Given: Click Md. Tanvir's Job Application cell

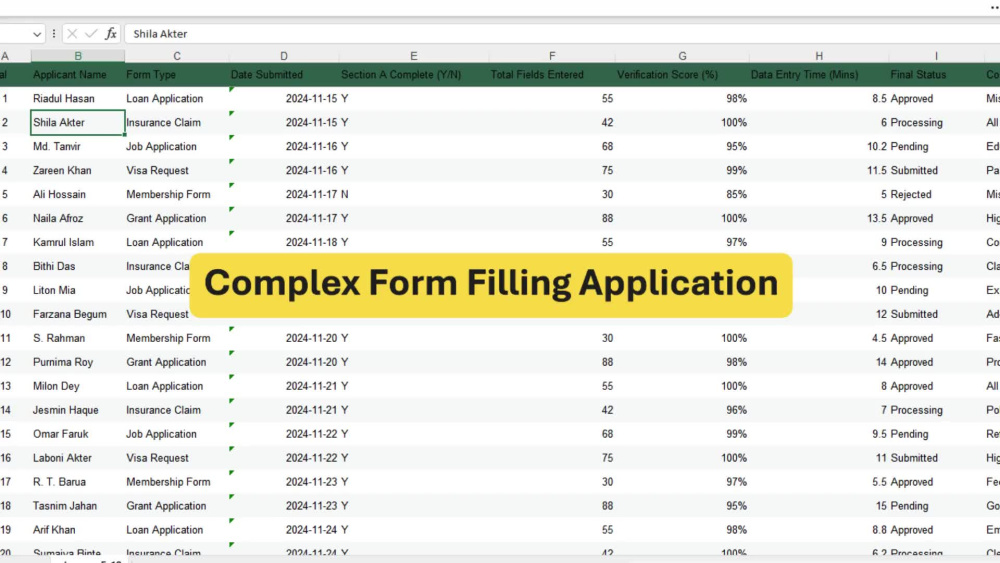Looking at the screenshot, I should [177, 147].
